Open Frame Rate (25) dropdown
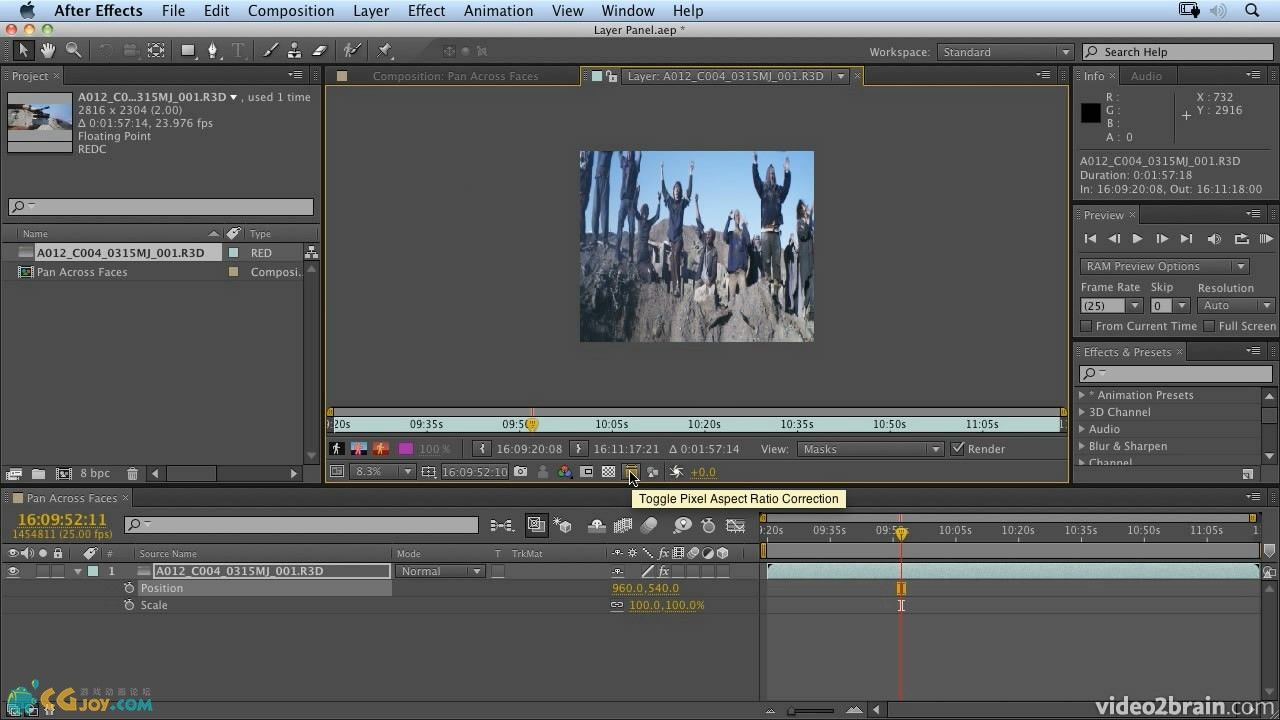Screen dimensions: 1280x720 point(1111,305)
